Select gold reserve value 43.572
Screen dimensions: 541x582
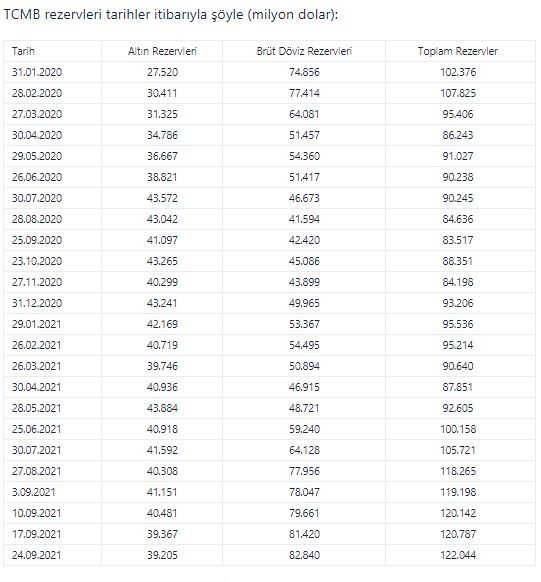pyautogui.click(x=162, y=198)
